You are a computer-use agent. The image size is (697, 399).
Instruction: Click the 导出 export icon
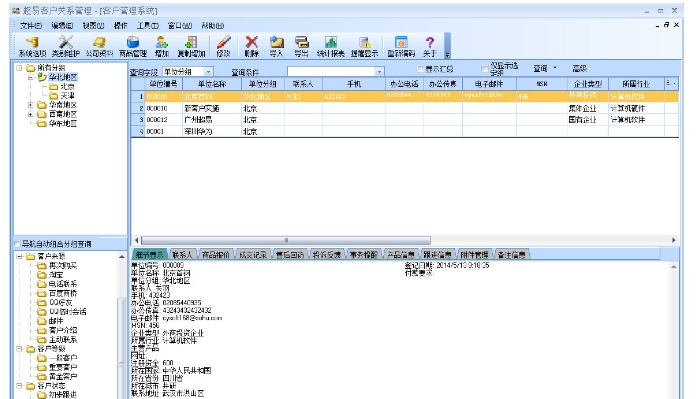pos(301,46)
